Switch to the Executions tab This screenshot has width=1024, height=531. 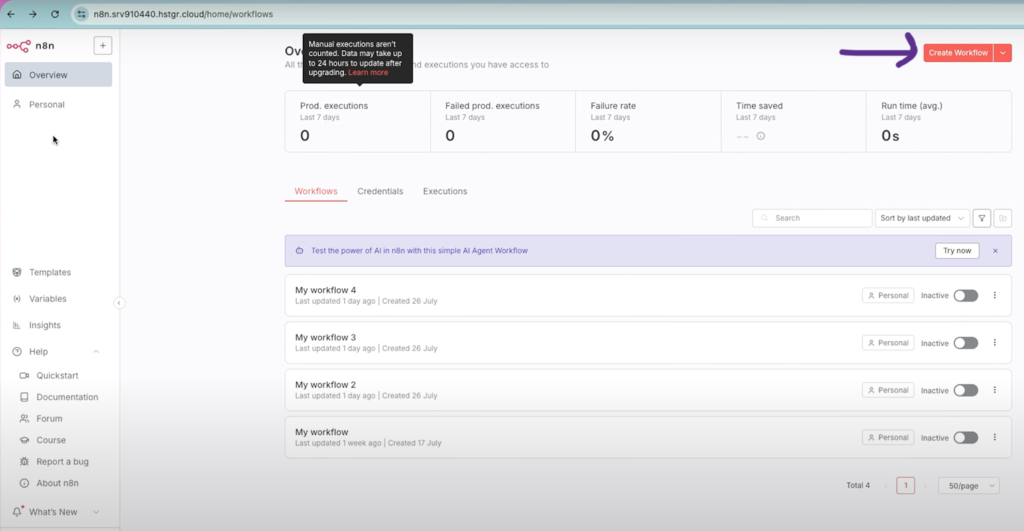click(445, 191)
